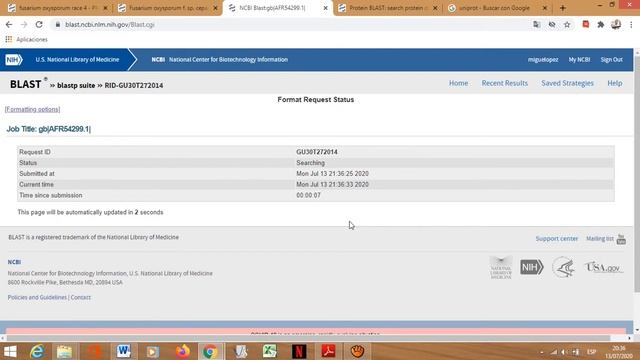This screenshot has height=360, width=640.
Task: Launch Internet Explorer from taskbar
Action: pyautogui.click(x=37, y=351)
